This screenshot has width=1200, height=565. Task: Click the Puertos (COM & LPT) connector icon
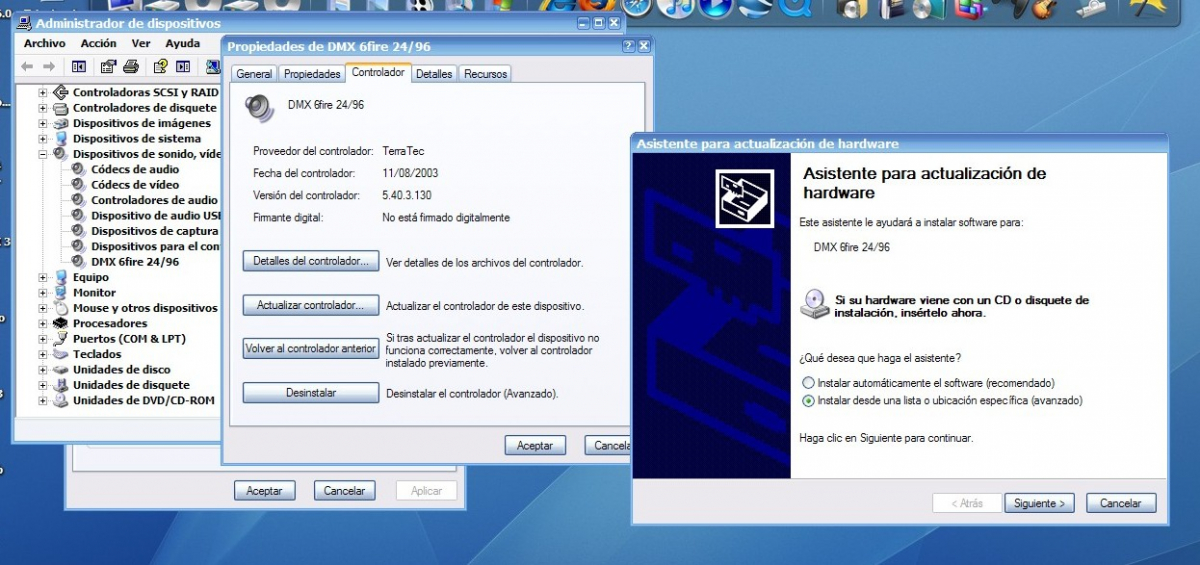click(x=61, y=339)
